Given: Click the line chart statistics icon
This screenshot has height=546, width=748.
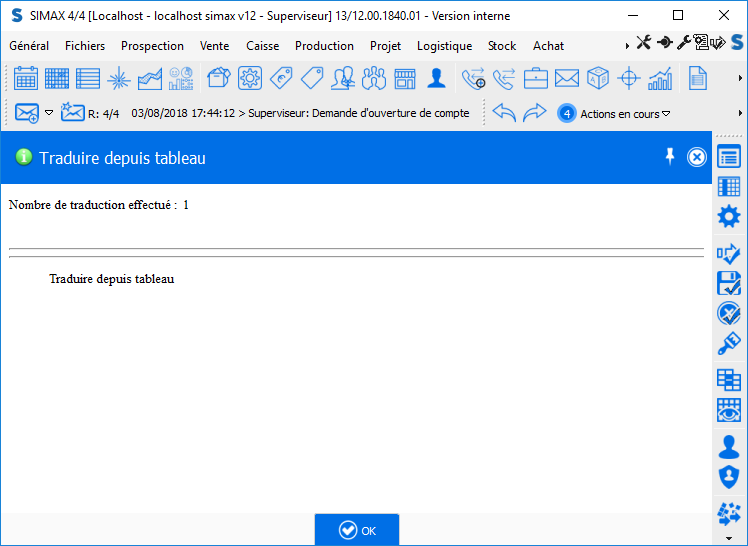Looking at the screenshot, I should pyautogui.click(x=150, y=78).
